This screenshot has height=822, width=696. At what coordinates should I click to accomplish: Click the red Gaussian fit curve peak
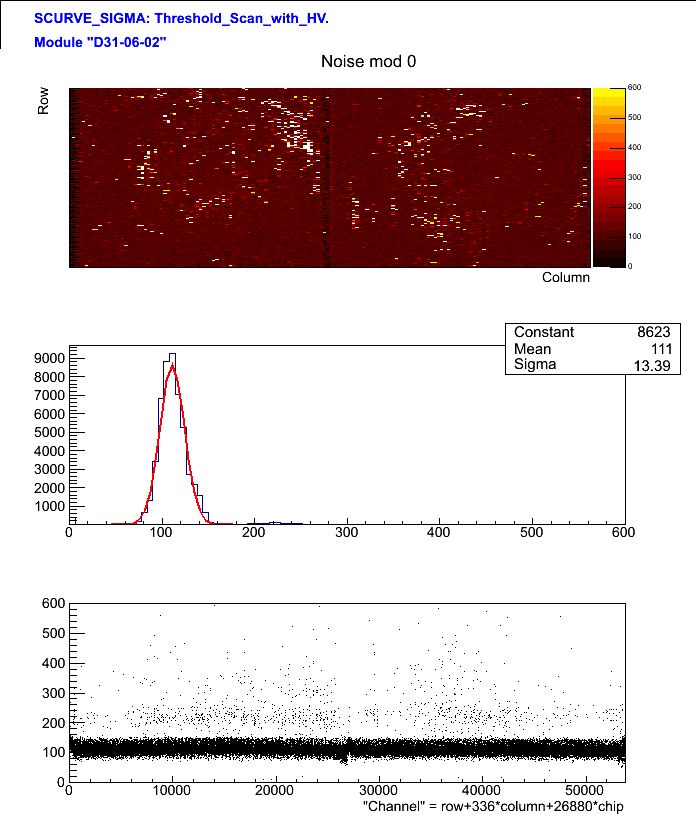coord(172,365)
